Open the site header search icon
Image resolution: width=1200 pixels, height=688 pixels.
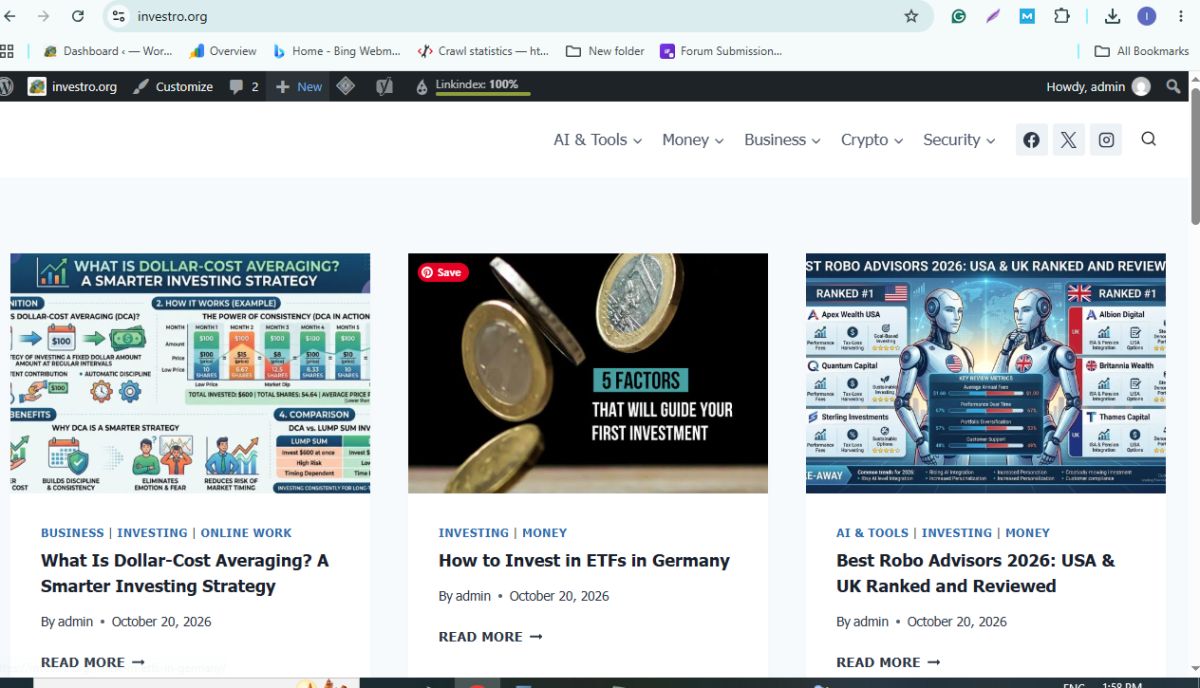[x=1148, y=139]
